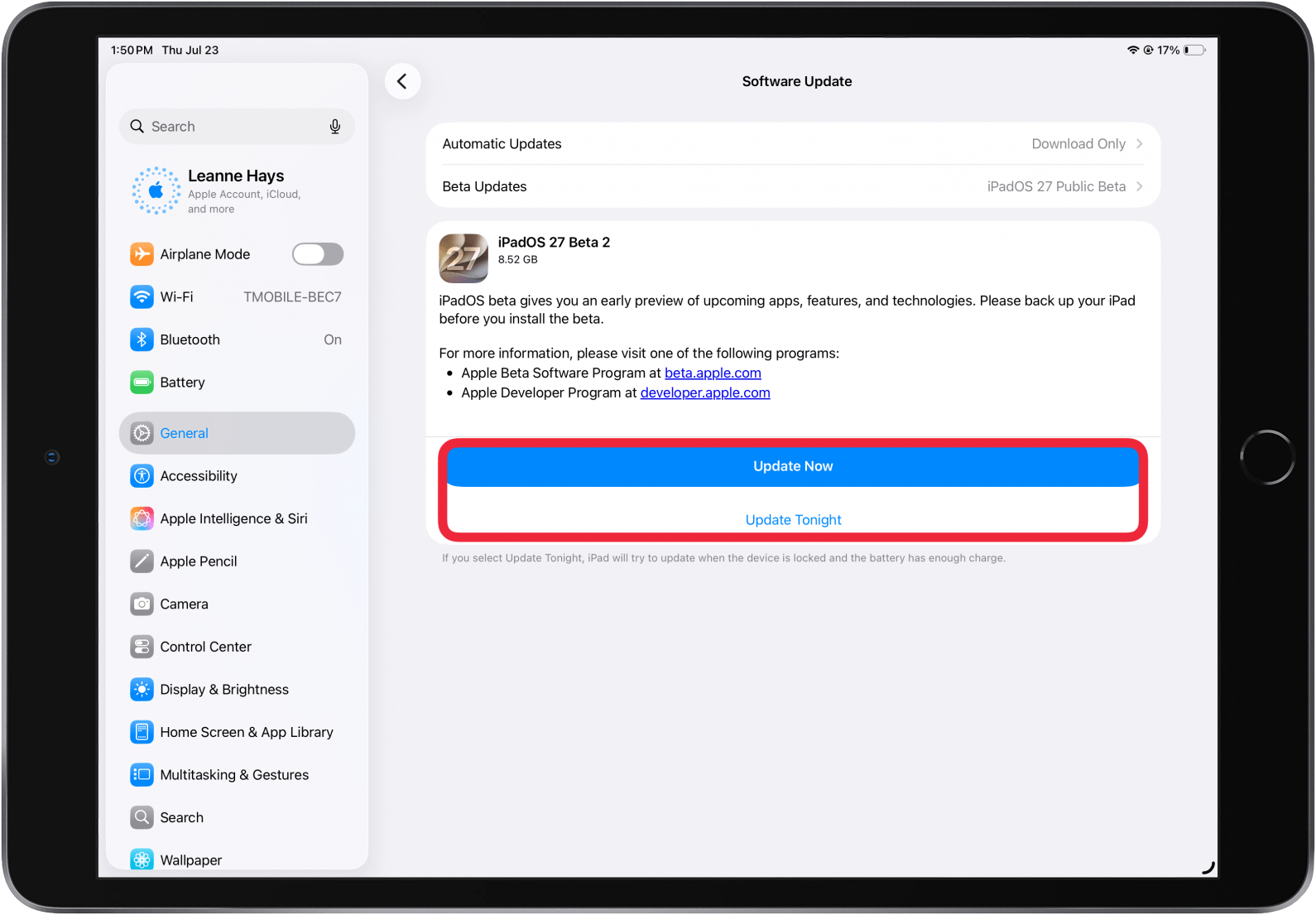Tap the Beta Updates row label

tap(484, 186)
